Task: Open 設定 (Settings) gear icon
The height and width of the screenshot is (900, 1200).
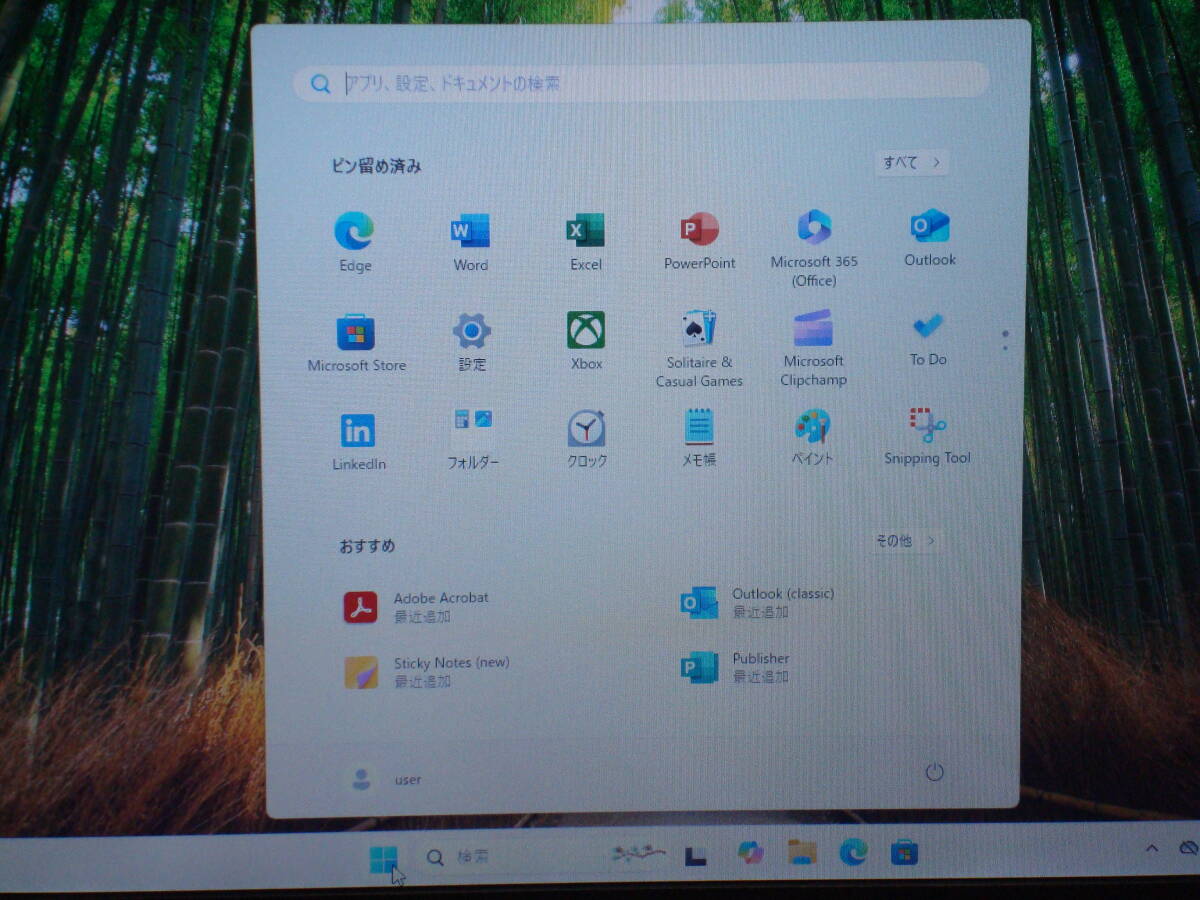Action: click(x=472, y=341)
